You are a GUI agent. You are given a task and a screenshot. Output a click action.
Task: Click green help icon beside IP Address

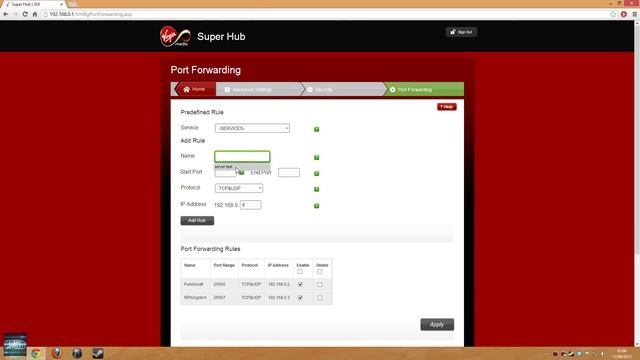[316, 206]
